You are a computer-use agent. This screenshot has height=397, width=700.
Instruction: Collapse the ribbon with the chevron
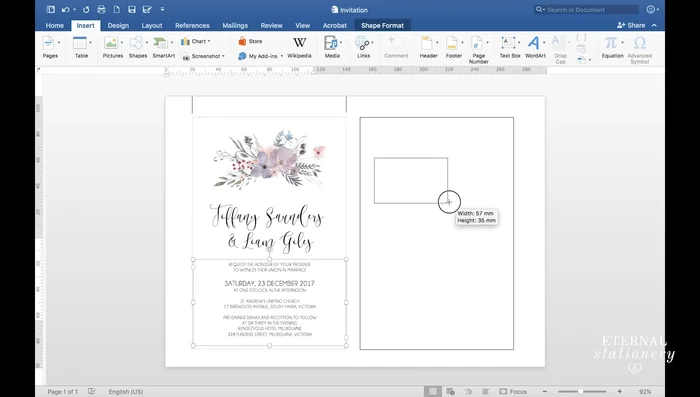coord(654,25)
